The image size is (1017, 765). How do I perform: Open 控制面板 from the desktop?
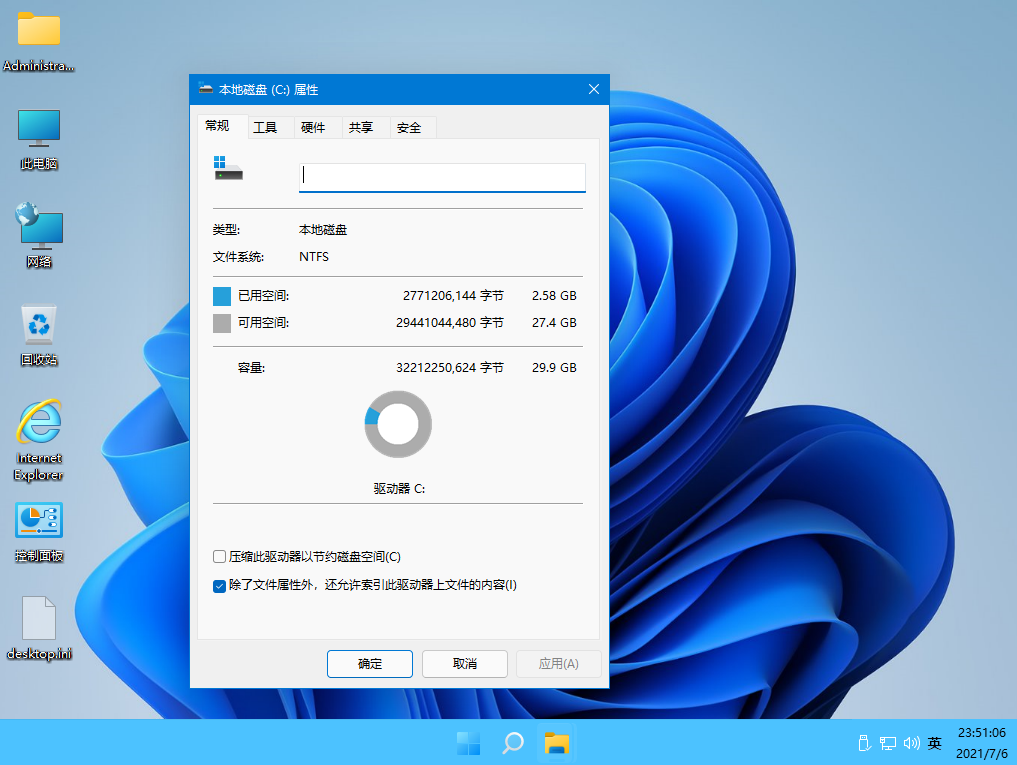[38, 519]
